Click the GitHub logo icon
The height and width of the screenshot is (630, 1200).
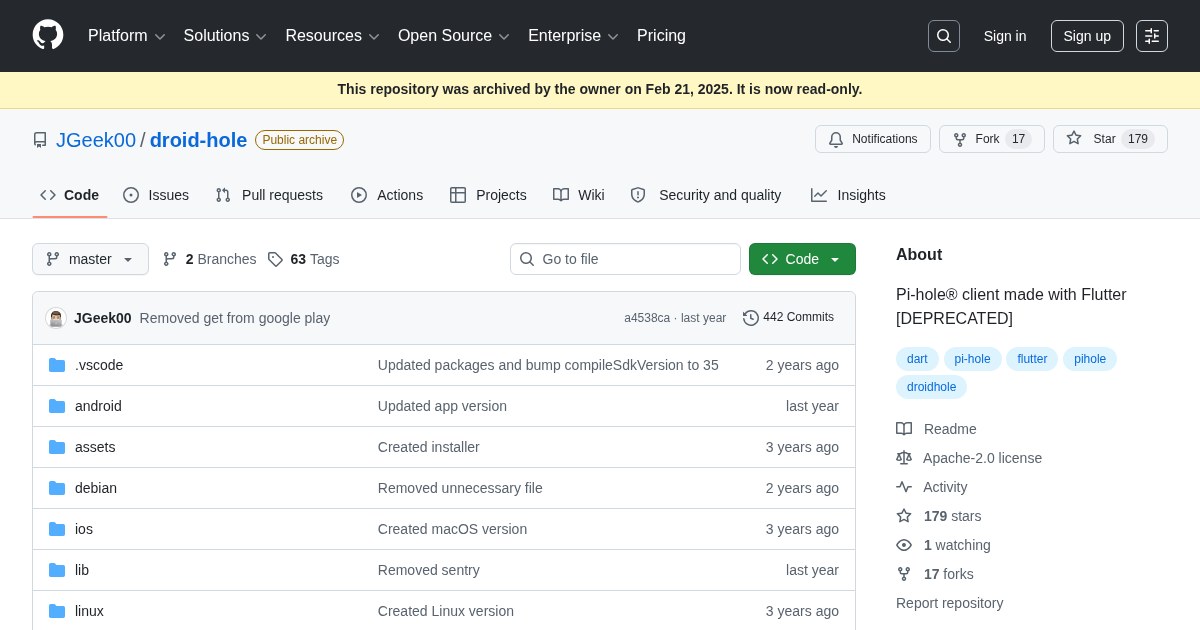(x=48, y=36)
